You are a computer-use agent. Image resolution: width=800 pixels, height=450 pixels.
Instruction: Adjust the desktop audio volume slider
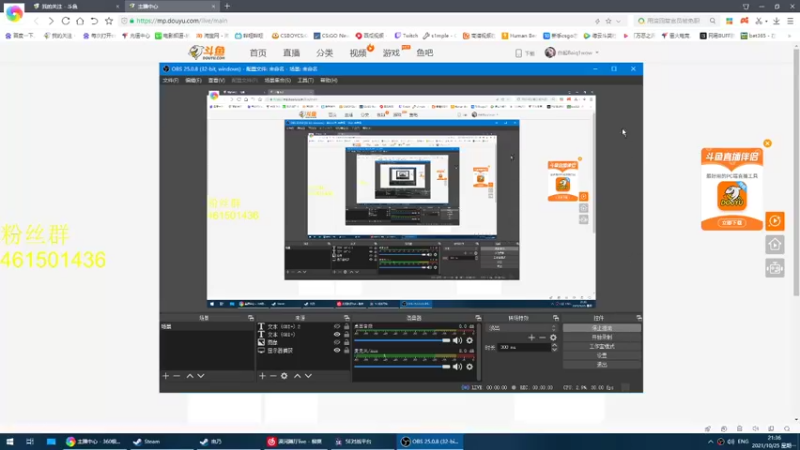[x=402, y=340]
